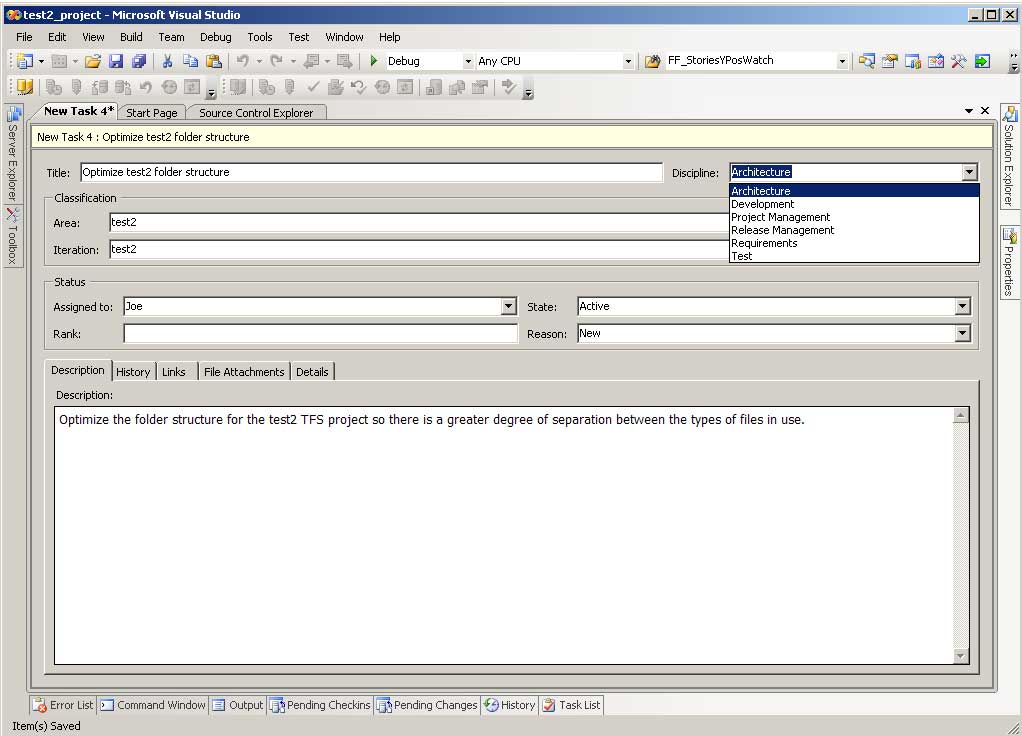
Task: Click the New Project toolbar icon
Action: coord(25,61)
